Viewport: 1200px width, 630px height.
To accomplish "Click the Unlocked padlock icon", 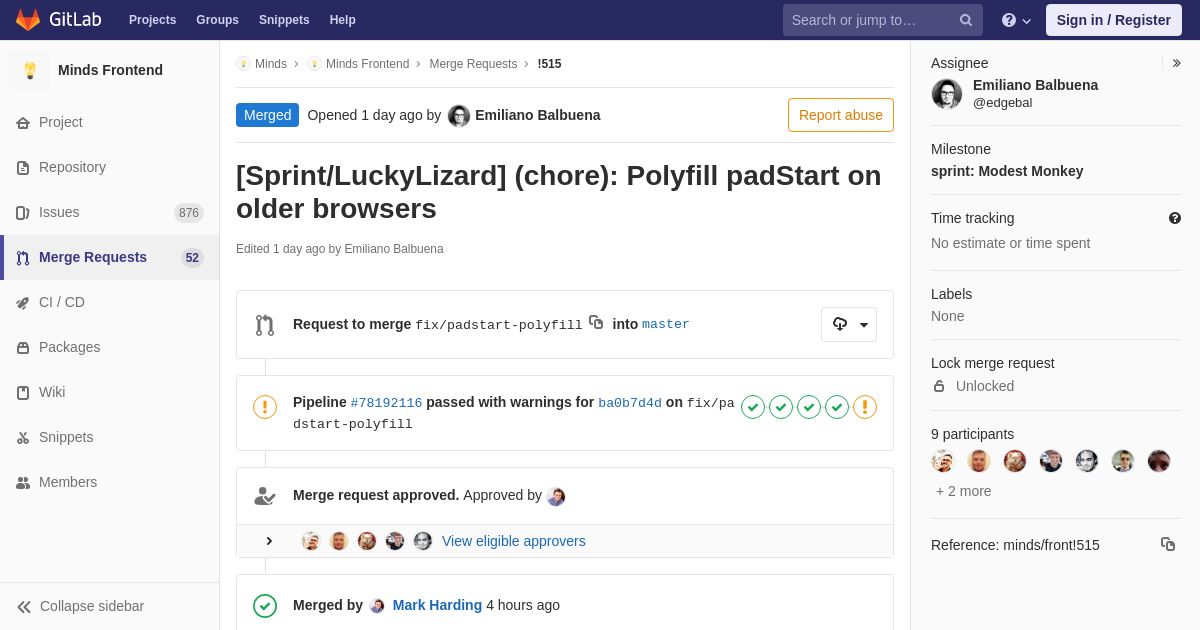I will click(x=939, y=386).
